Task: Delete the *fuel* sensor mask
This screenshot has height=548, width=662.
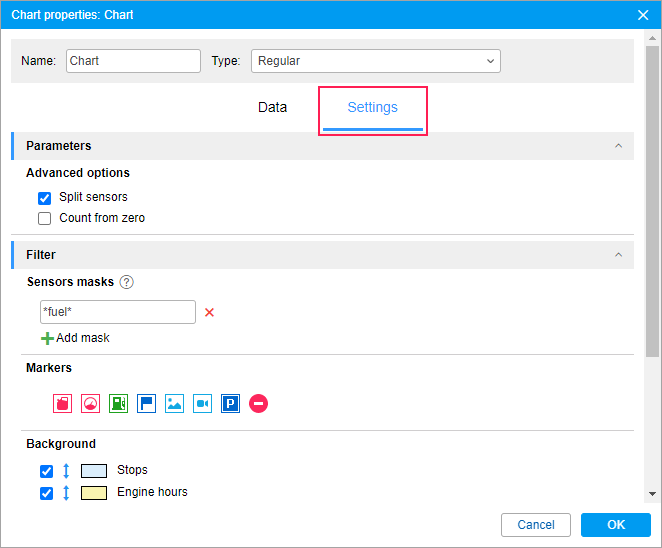Action: click(210, 312)
